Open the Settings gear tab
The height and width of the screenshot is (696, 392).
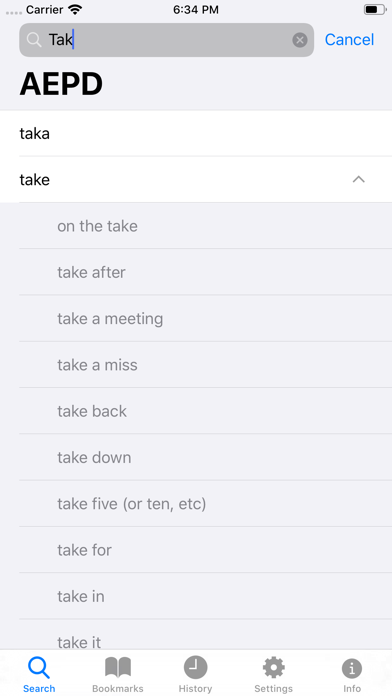pyautogui.click(x=273, y=674)
